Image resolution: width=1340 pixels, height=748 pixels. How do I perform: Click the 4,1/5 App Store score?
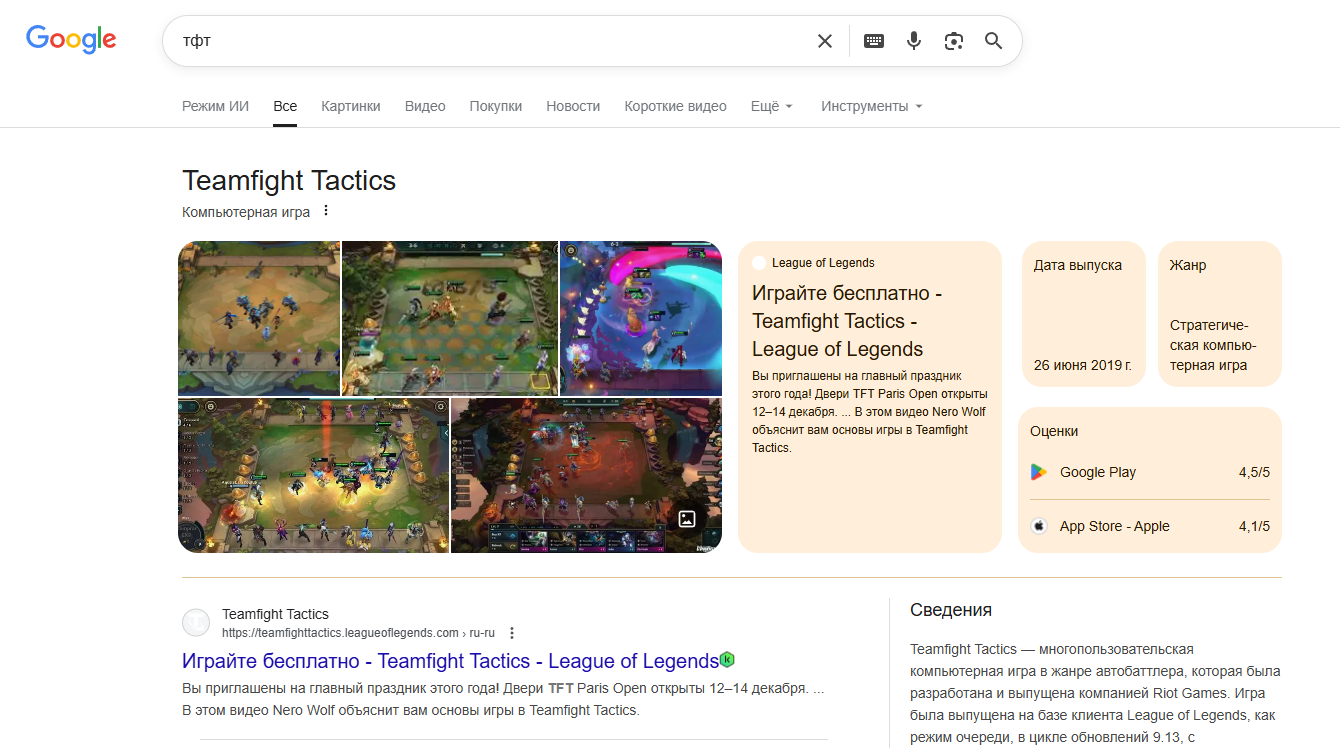pos(1254,526)
